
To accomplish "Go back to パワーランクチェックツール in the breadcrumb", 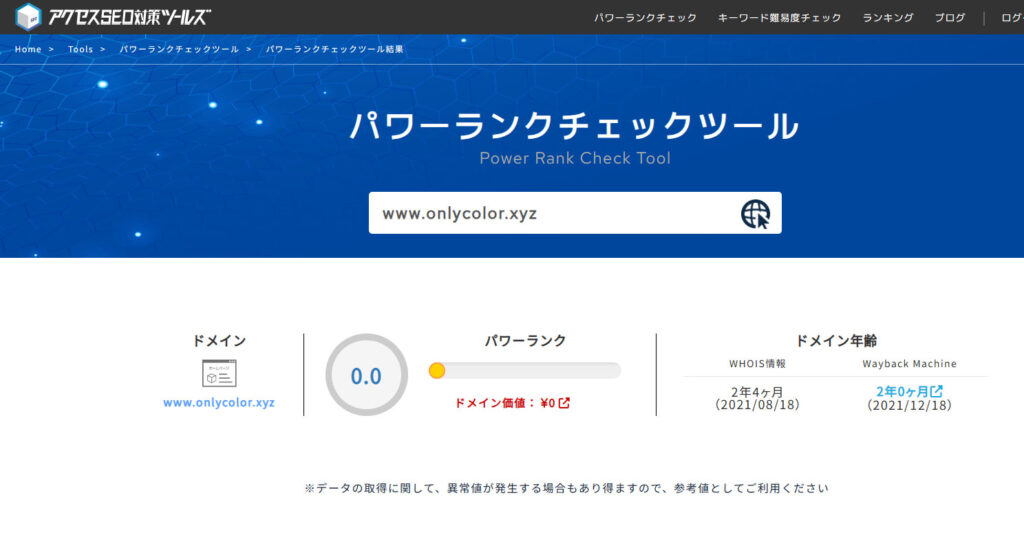I will (179, 49).
